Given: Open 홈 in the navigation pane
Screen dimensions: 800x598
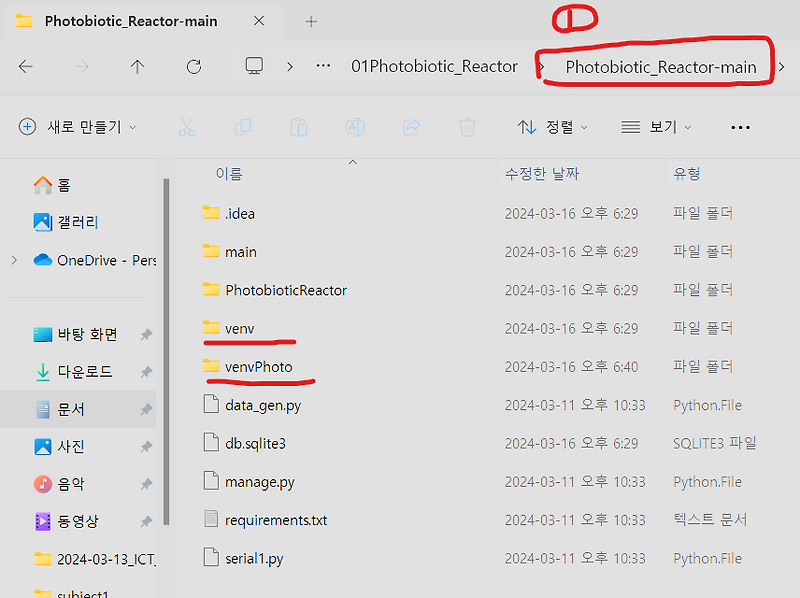Looking at the screenshot, I should coord(52,185).
